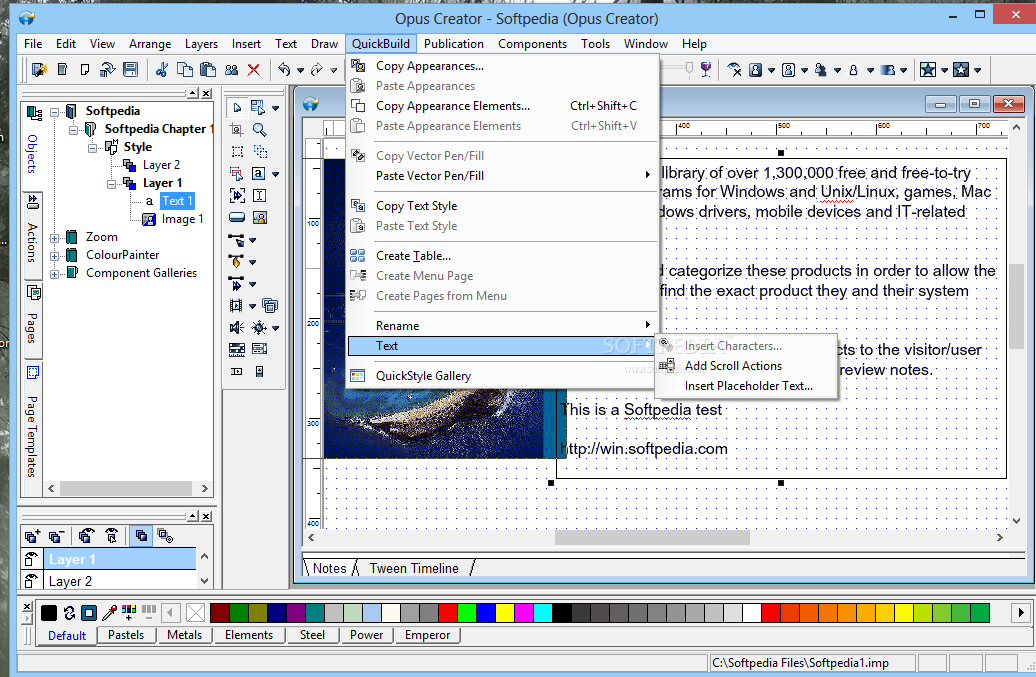Click the Paste clipboard toolbar icon
1036x677 pixels.
tap(208, 69)
